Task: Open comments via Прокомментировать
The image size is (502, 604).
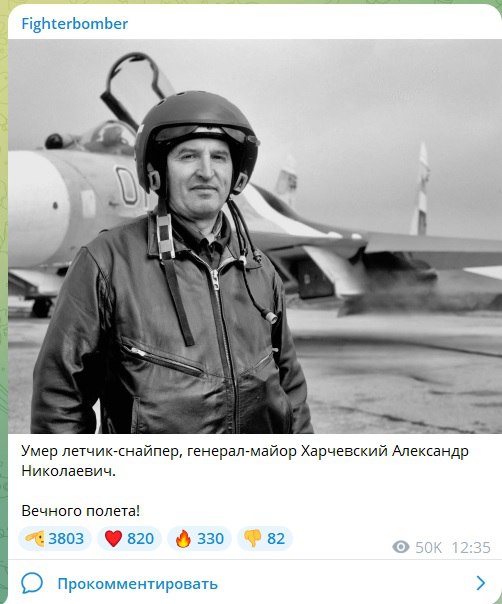Action: click(138, 584)
